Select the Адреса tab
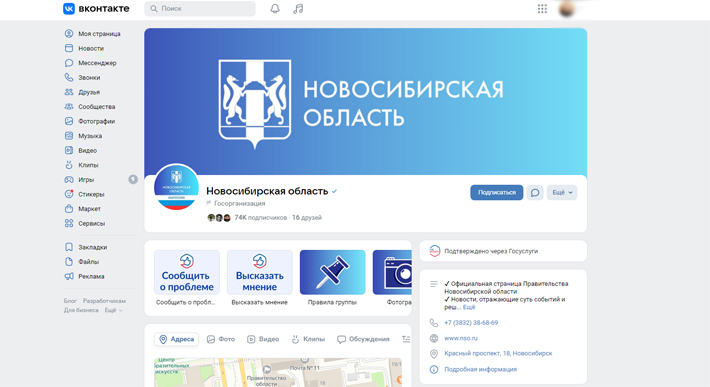710x387 pixels. [177, 339]
